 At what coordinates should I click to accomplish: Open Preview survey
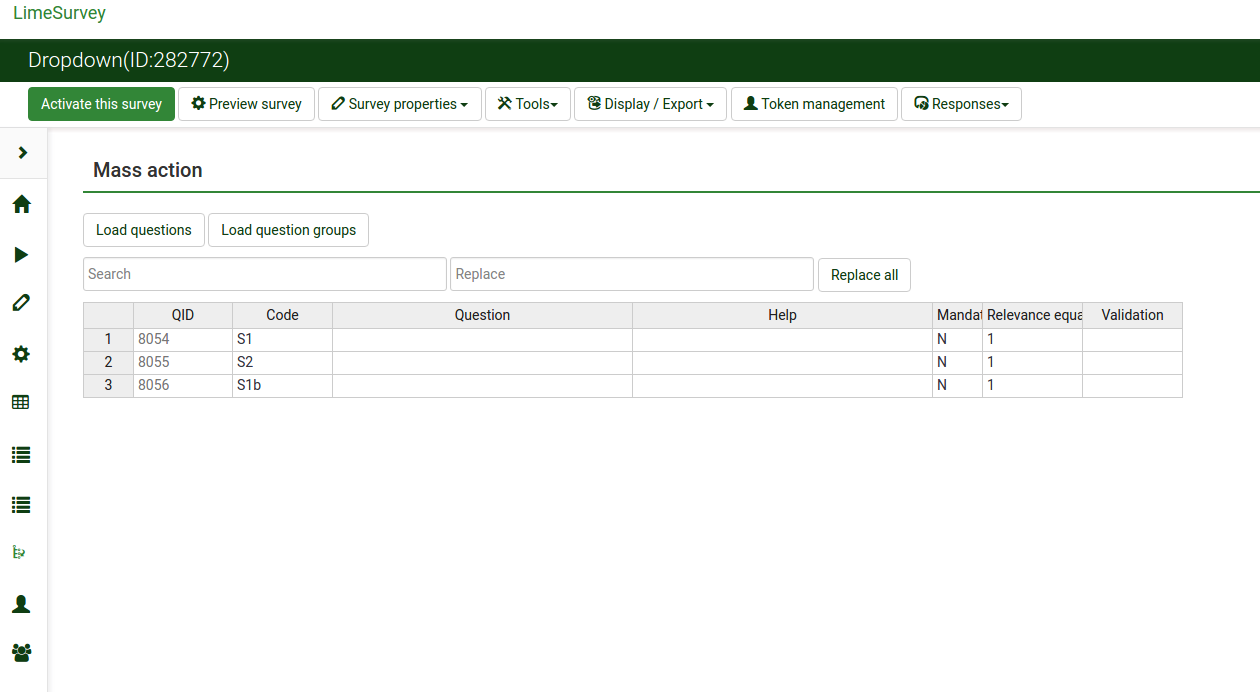(246, 104)
